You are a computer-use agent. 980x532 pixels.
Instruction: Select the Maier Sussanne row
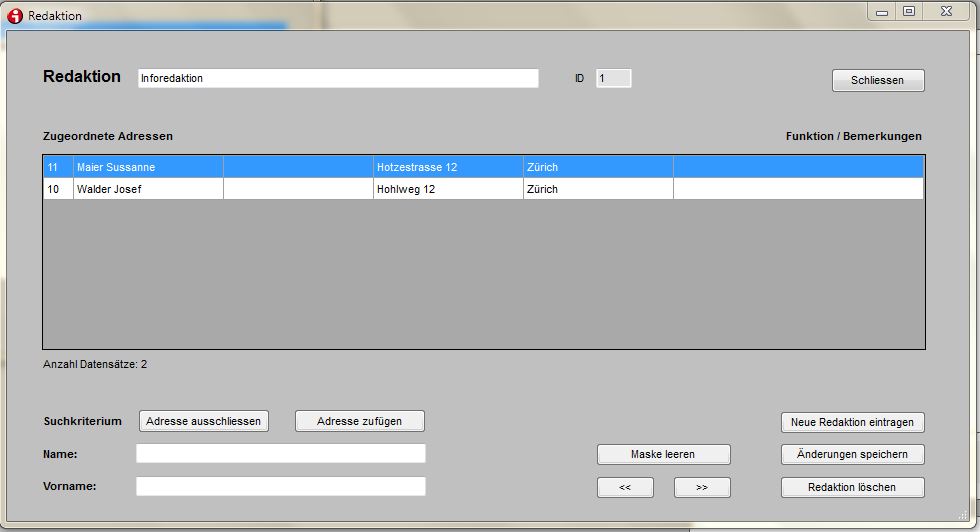coord(147,167)
